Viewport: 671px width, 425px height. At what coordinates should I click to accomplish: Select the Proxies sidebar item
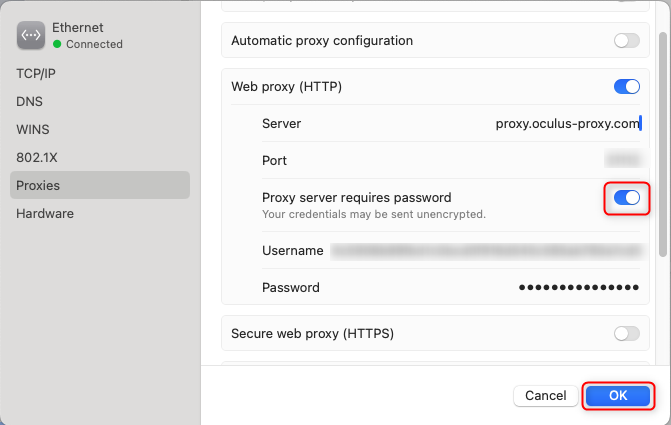point(38,185)
